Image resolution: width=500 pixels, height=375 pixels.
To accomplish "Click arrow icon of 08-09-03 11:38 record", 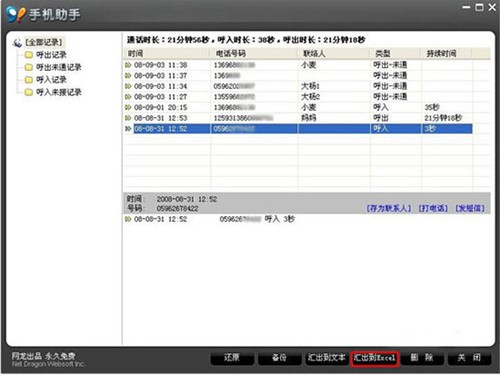I will pyautogui.click(x=128, y=65).
